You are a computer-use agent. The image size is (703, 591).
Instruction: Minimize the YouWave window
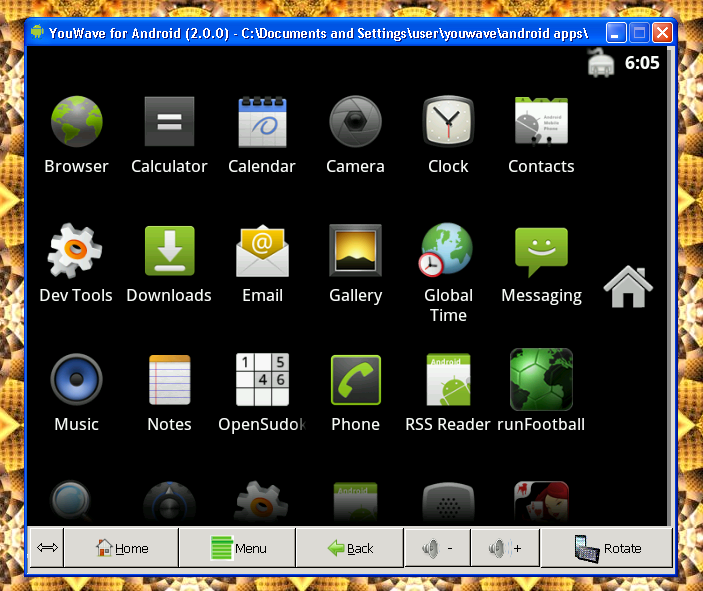[616, 33]
